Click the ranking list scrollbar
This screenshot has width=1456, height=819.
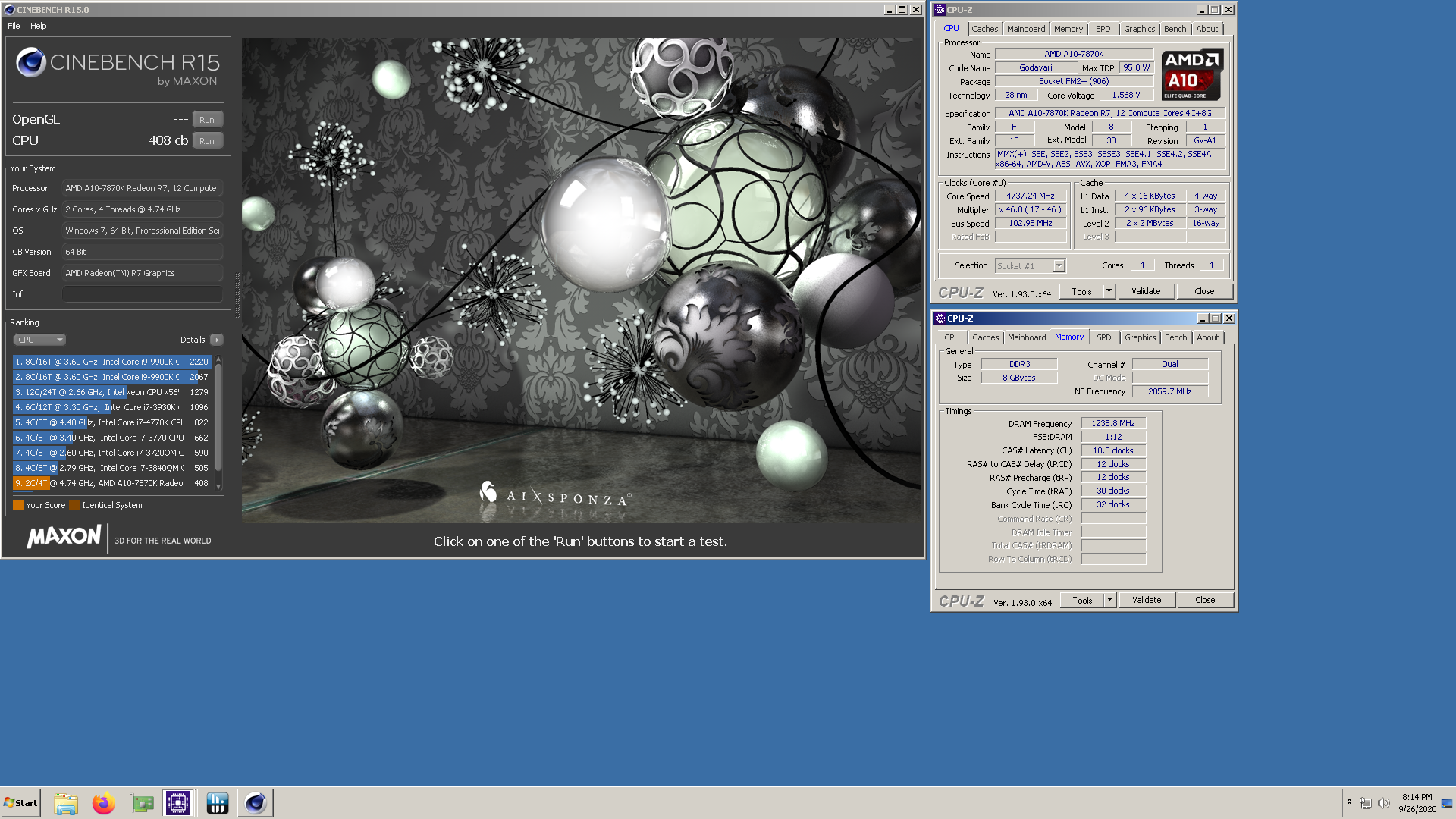[218, 417]
